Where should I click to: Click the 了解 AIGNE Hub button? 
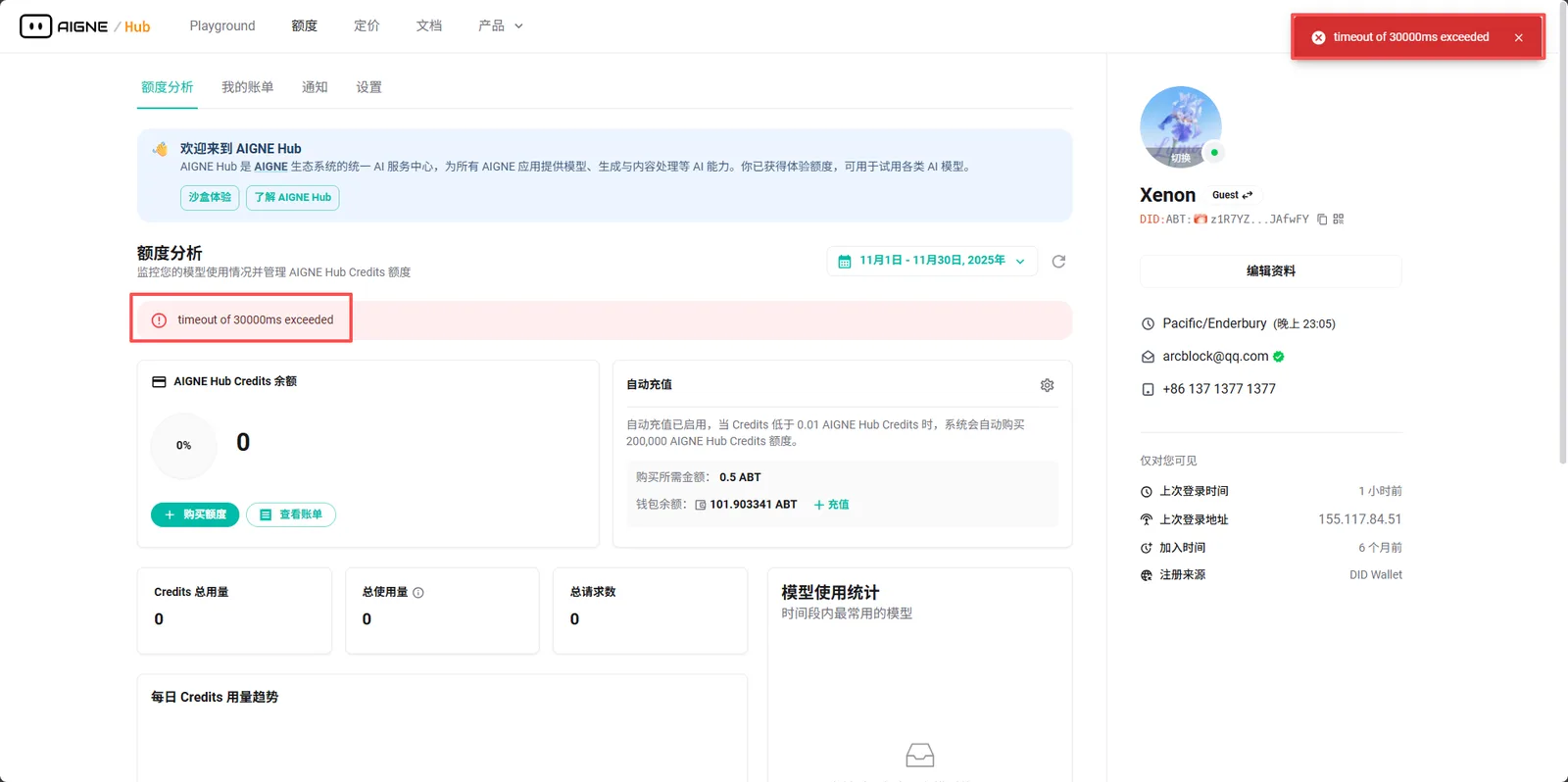293,197
